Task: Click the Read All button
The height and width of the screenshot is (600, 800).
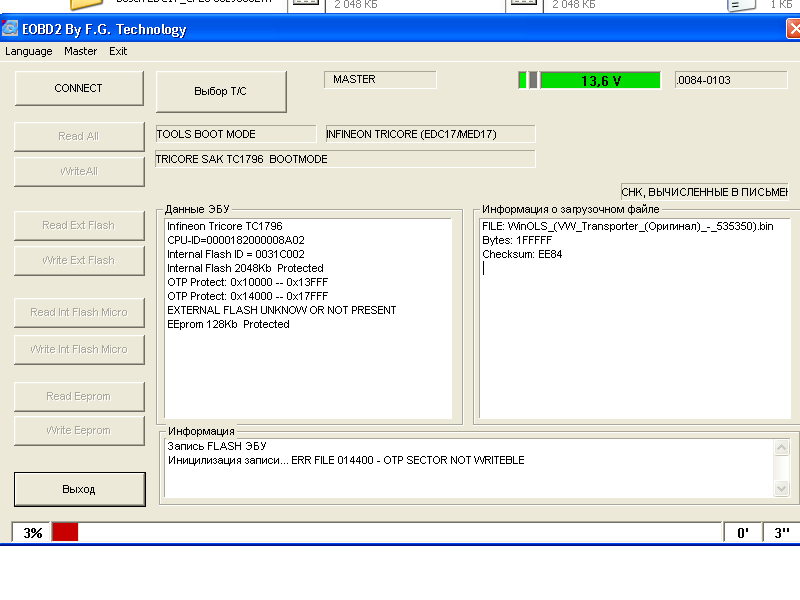Action: [78, 136]
